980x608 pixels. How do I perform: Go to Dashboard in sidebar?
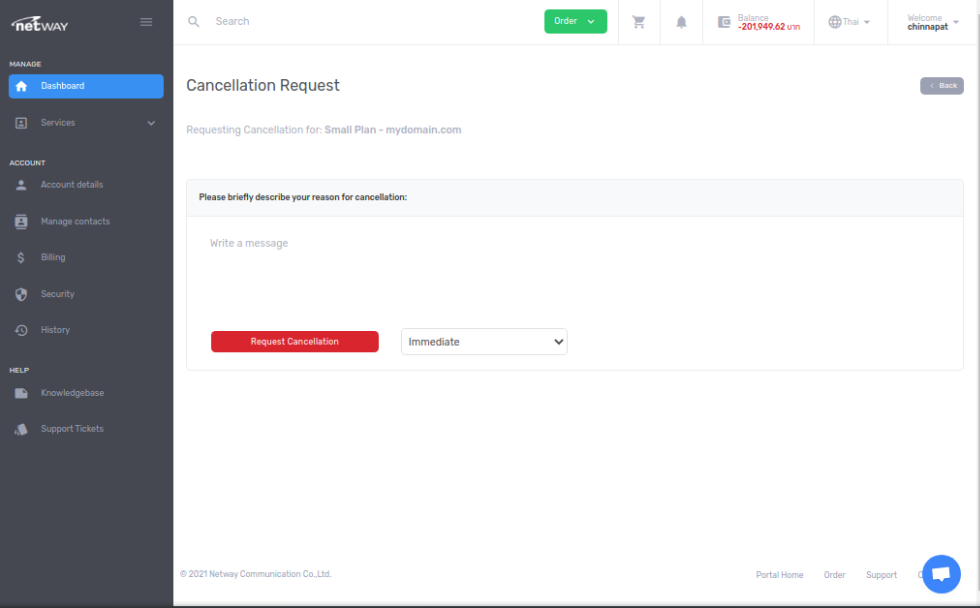click(85, 86)
